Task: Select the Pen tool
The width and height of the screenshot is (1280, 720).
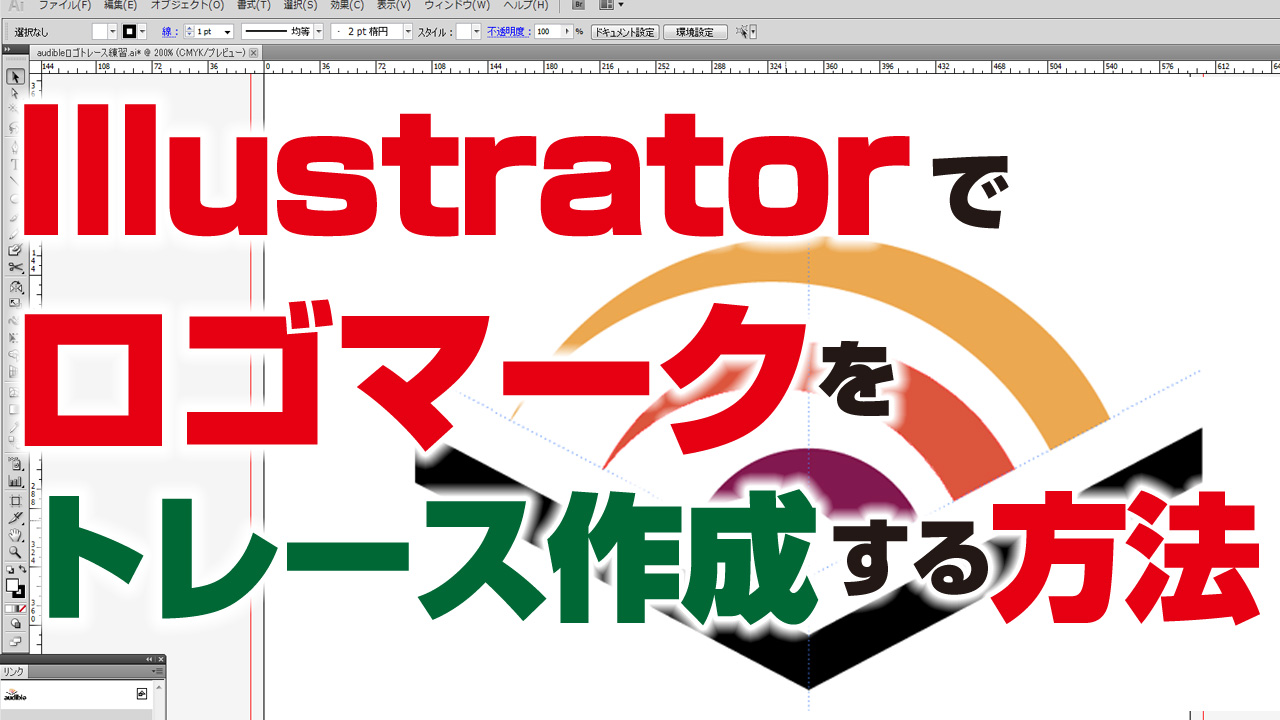Action: tap(15, 146)
